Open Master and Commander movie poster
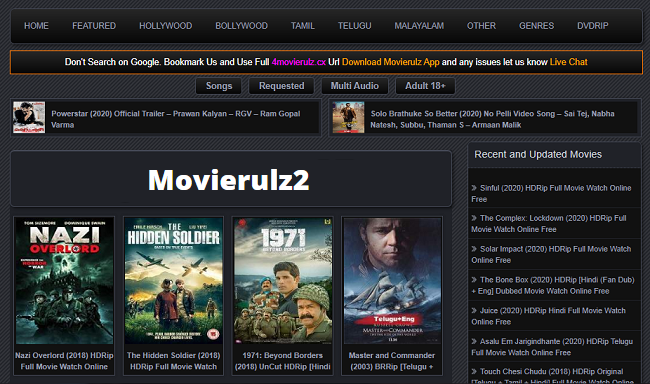 (x=392, y=281)
